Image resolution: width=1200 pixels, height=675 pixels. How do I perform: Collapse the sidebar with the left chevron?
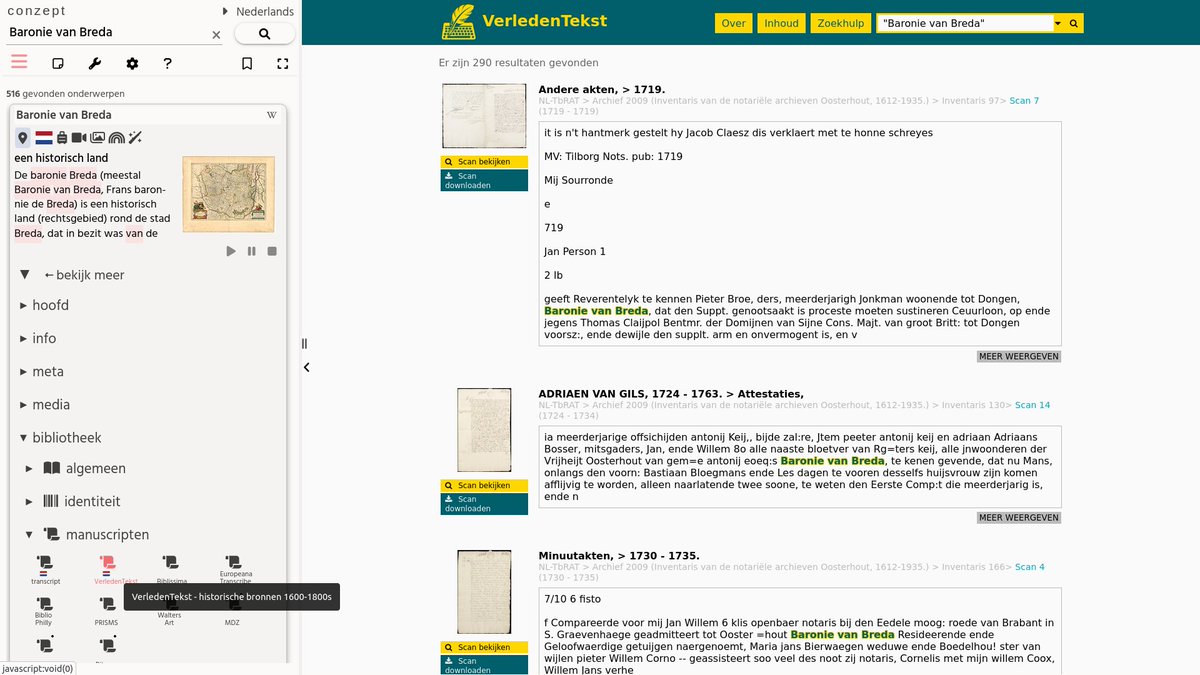click(306, 367)
